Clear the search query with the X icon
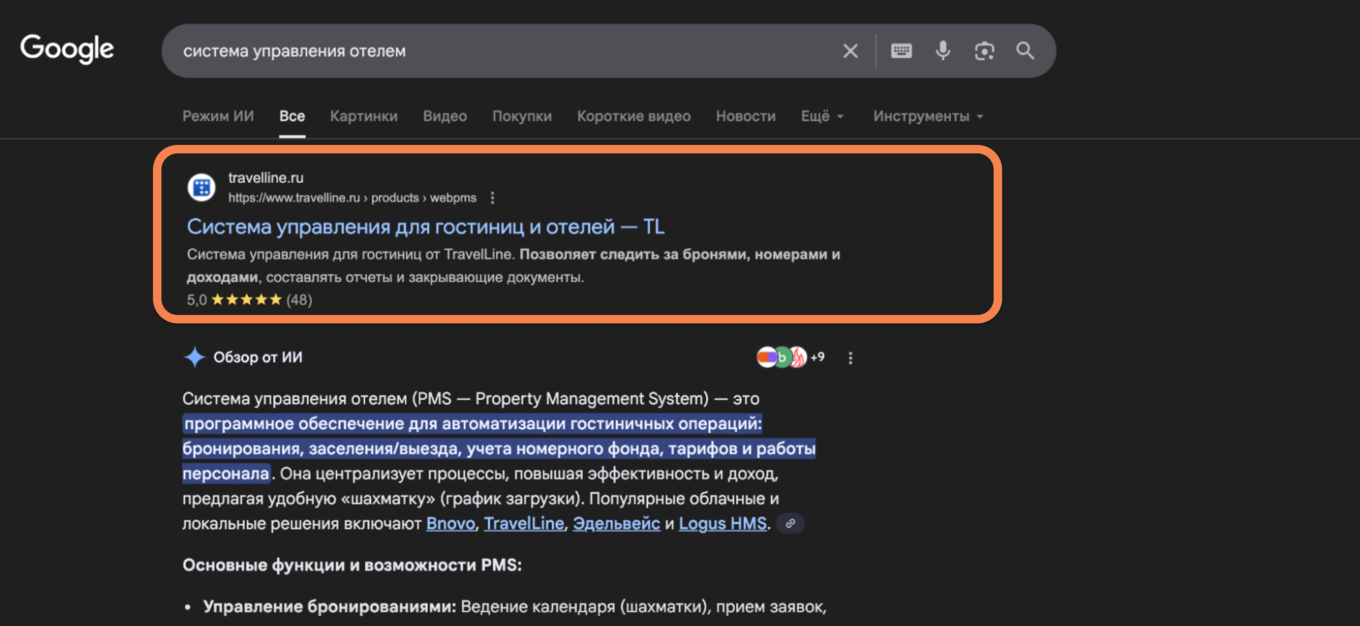Screen dimensions: 1360x626 click(850, 51)
